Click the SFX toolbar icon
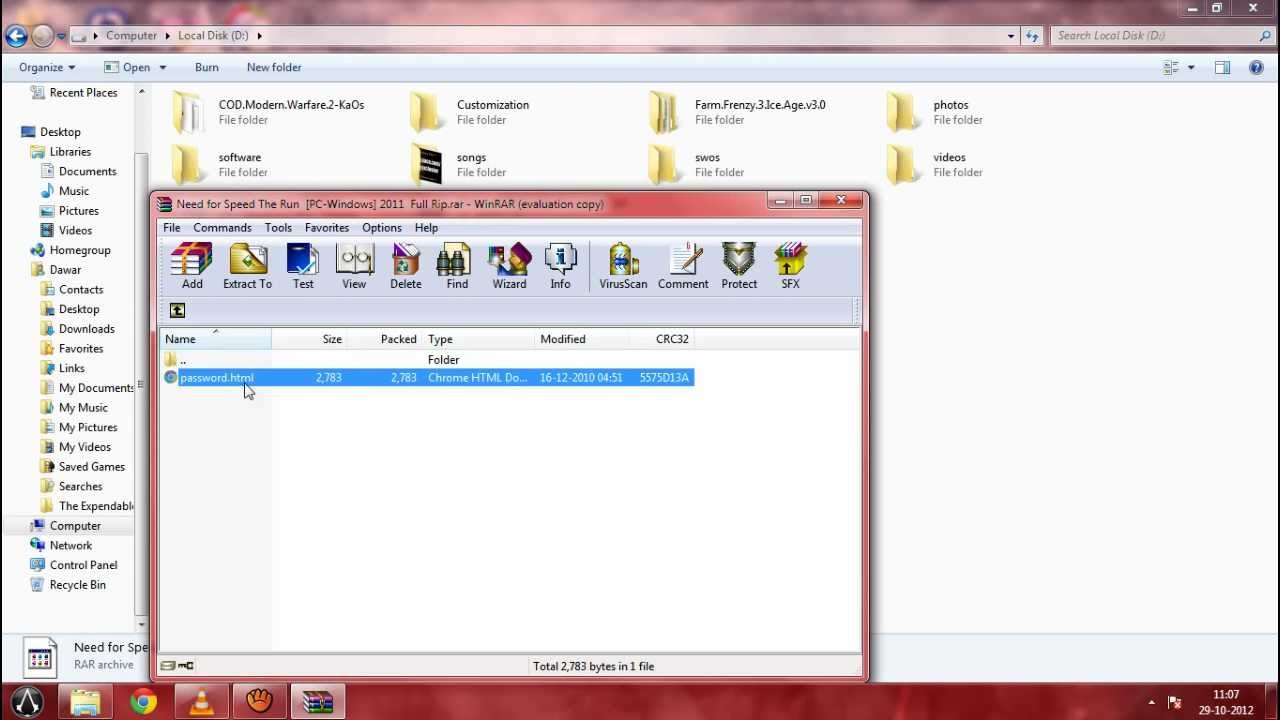1280x720 pixels. 790,266
